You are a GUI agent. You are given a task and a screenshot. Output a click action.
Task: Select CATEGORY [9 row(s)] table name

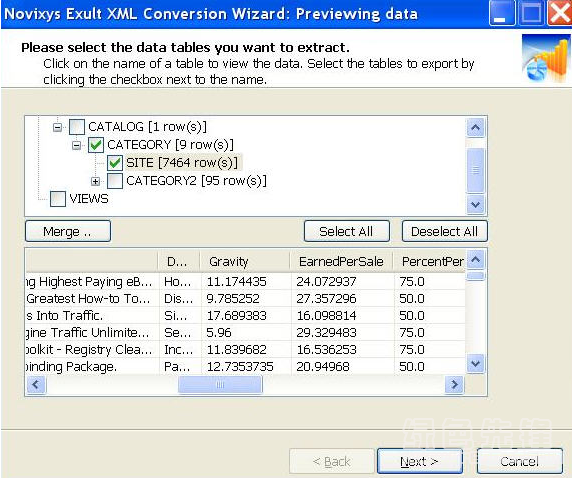[170, 145]
